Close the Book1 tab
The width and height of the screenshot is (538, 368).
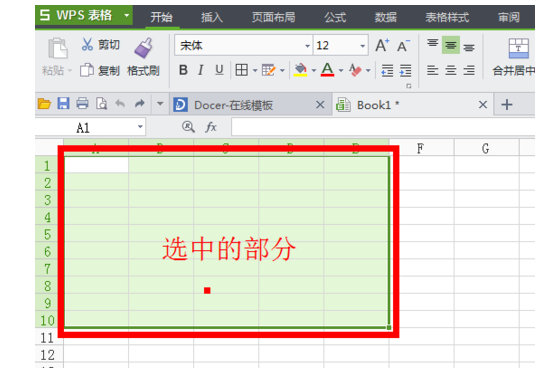coord(483,104)
